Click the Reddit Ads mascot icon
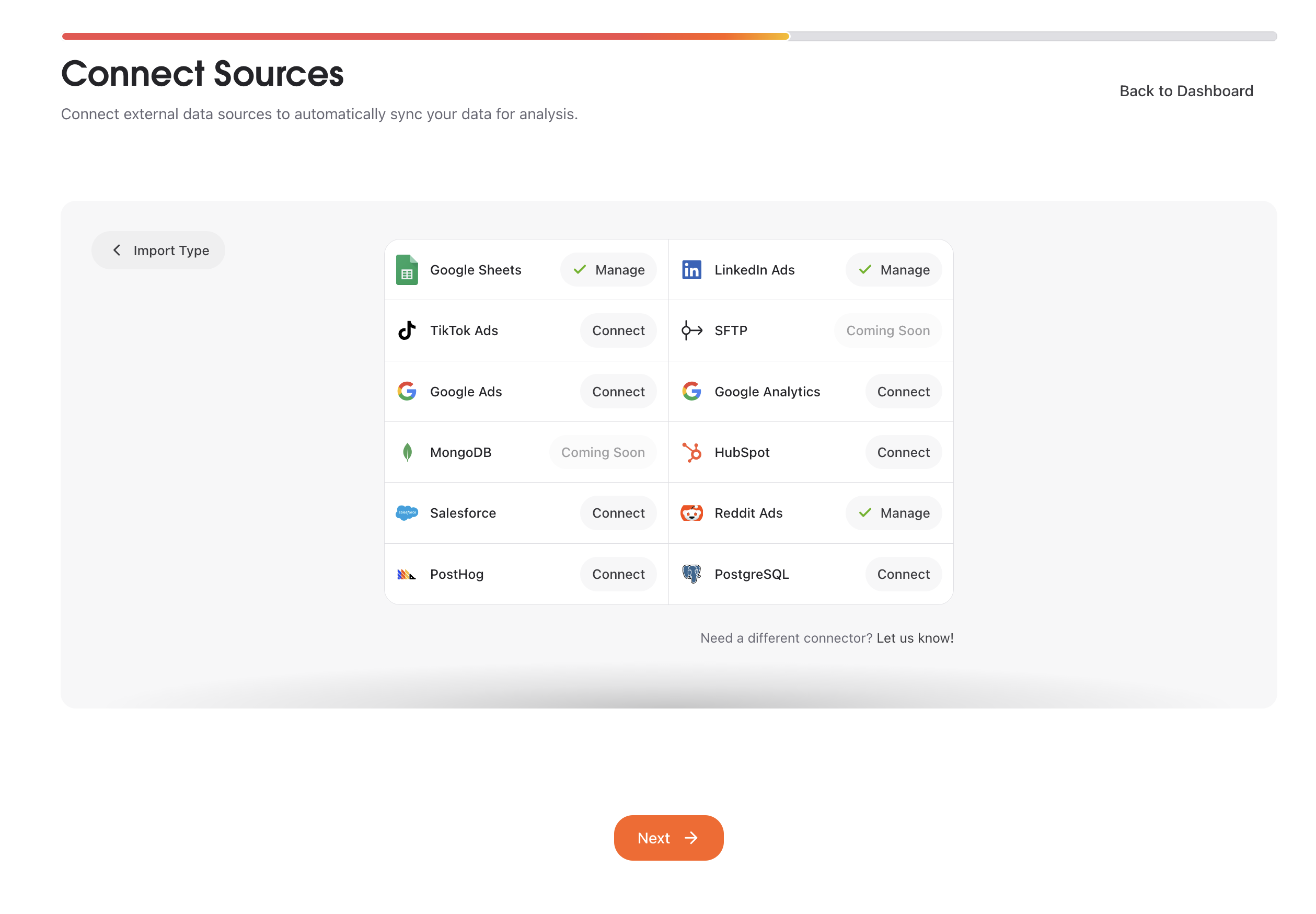 point(691,513)
